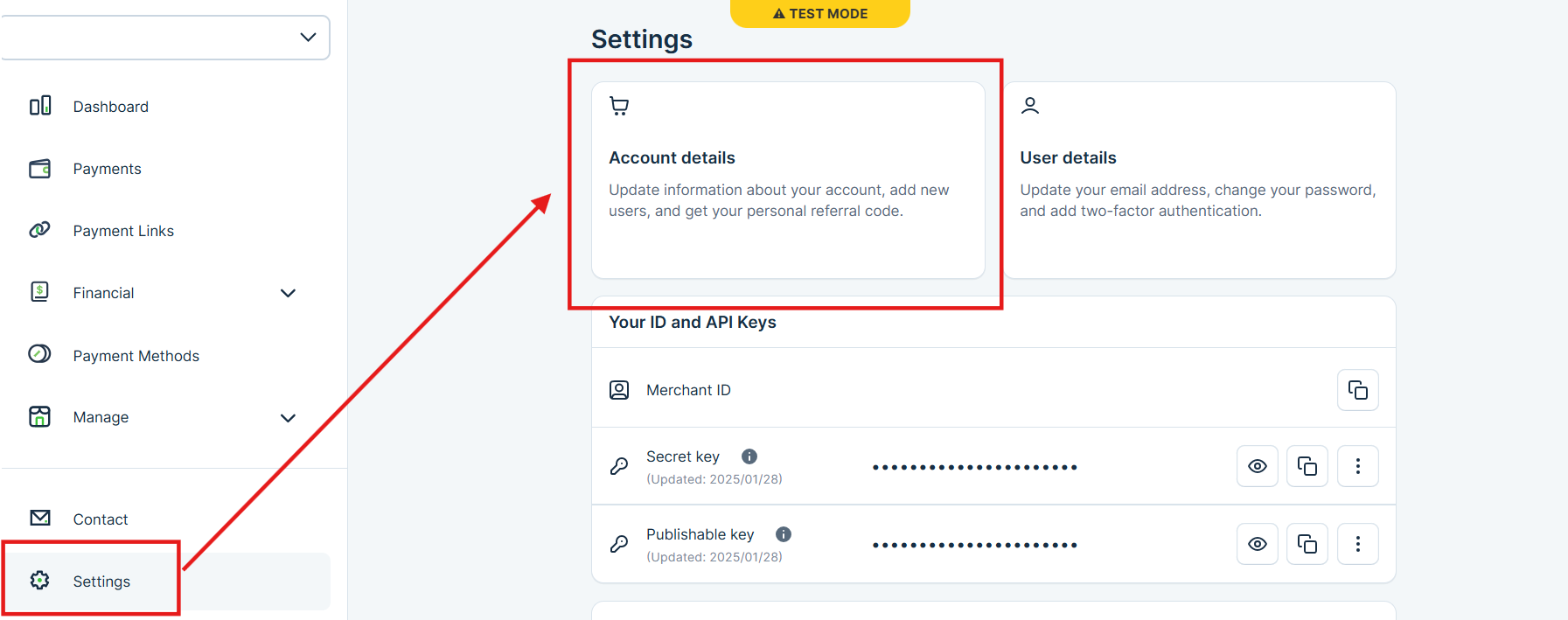Click the Publishable key info icon
This screenshot has width=1568, height=620.
[784, 534]
